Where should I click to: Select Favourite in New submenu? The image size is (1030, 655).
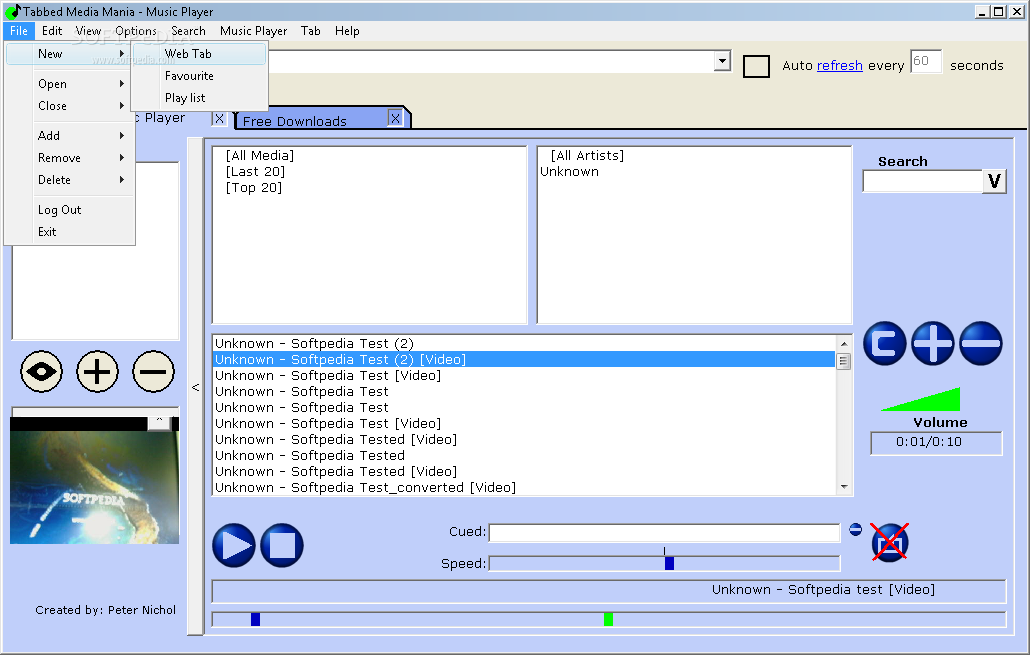pyautogui.click(x=200, y=76)
